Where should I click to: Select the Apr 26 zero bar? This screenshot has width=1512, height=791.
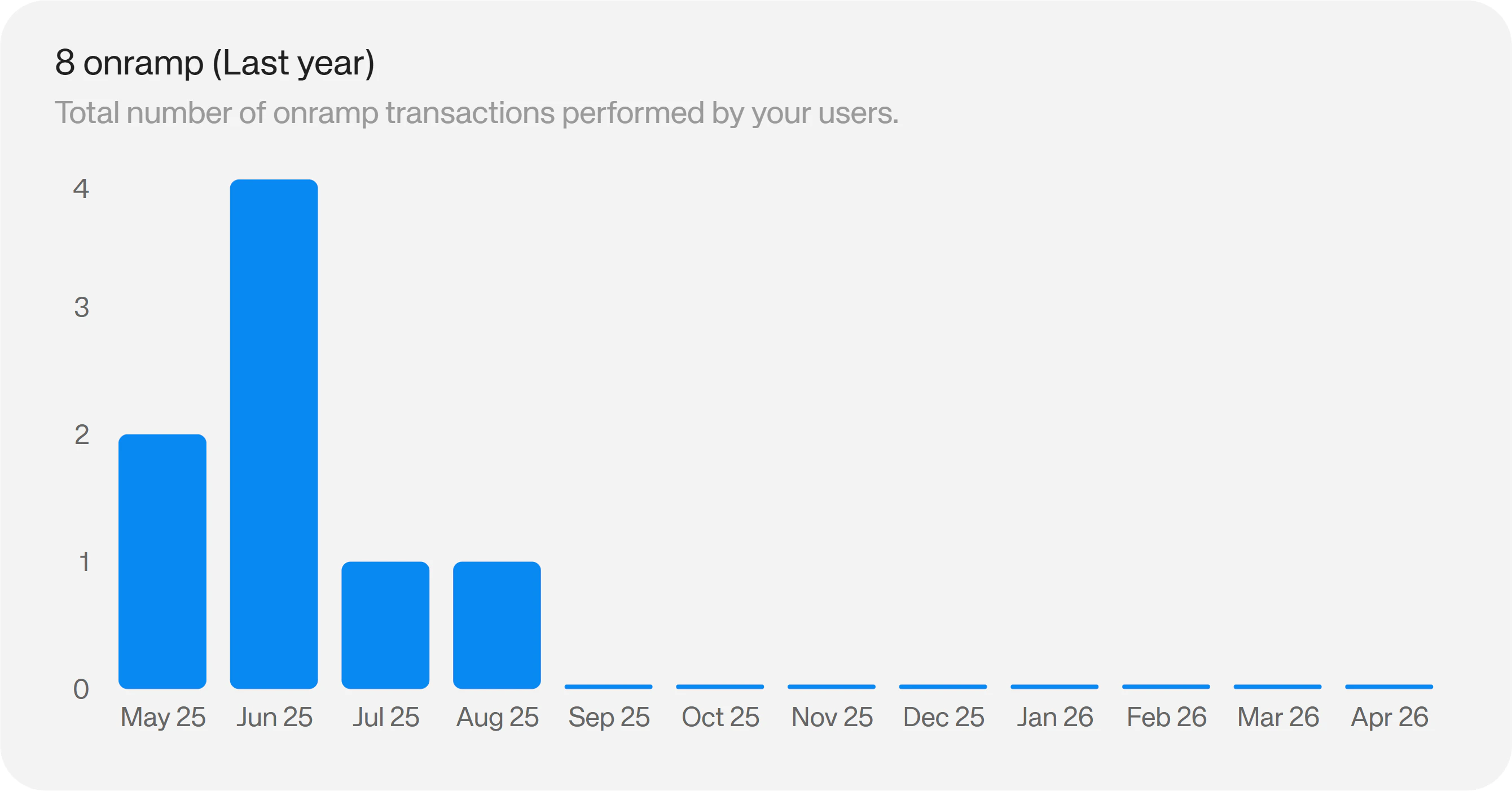(x=1389, y=687)
